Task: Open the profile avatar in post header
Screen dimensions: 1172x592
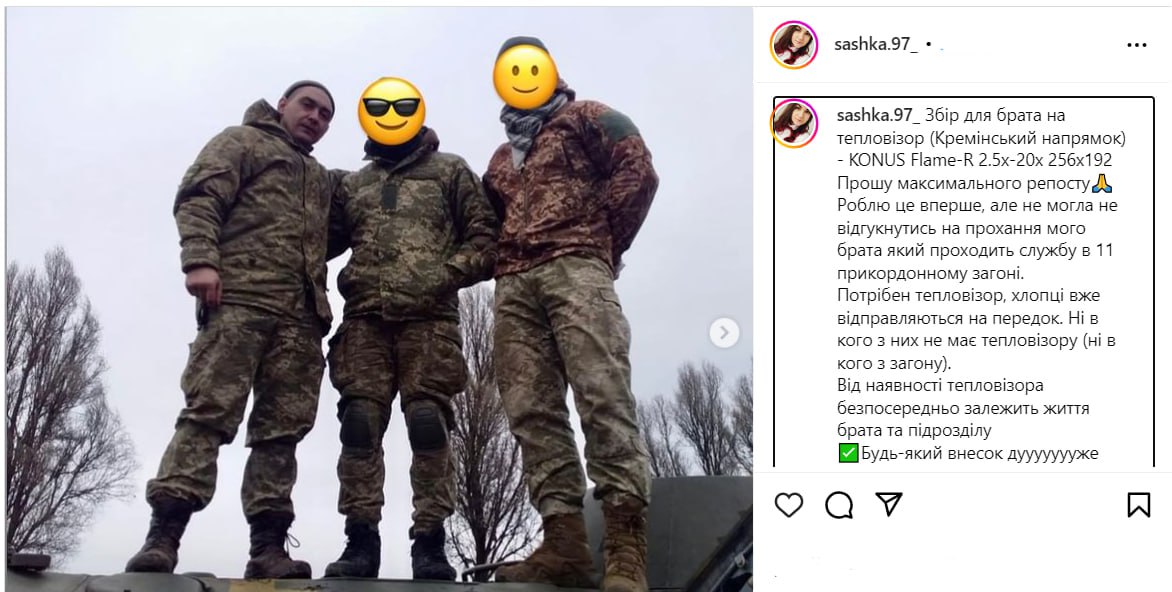Action: [794, 45]
